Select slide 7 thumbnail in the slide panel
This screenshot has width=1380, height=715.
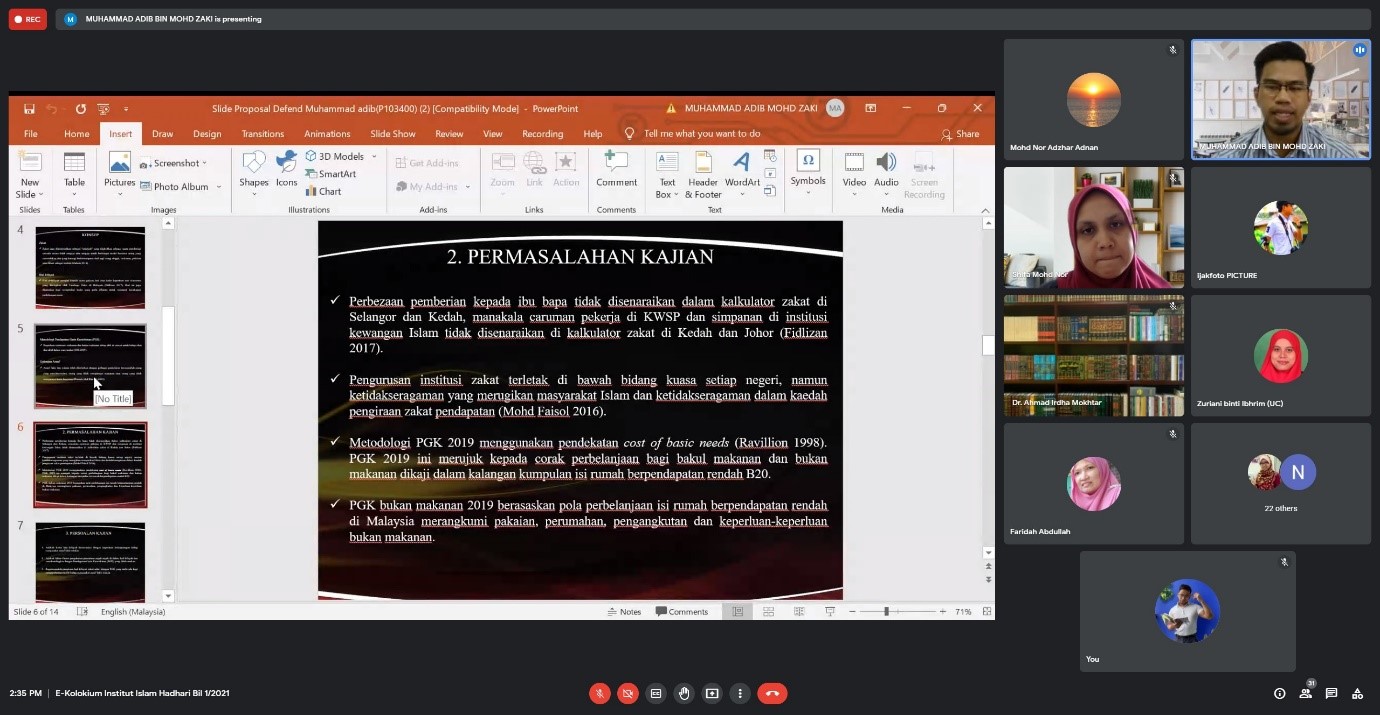[90, 561]
